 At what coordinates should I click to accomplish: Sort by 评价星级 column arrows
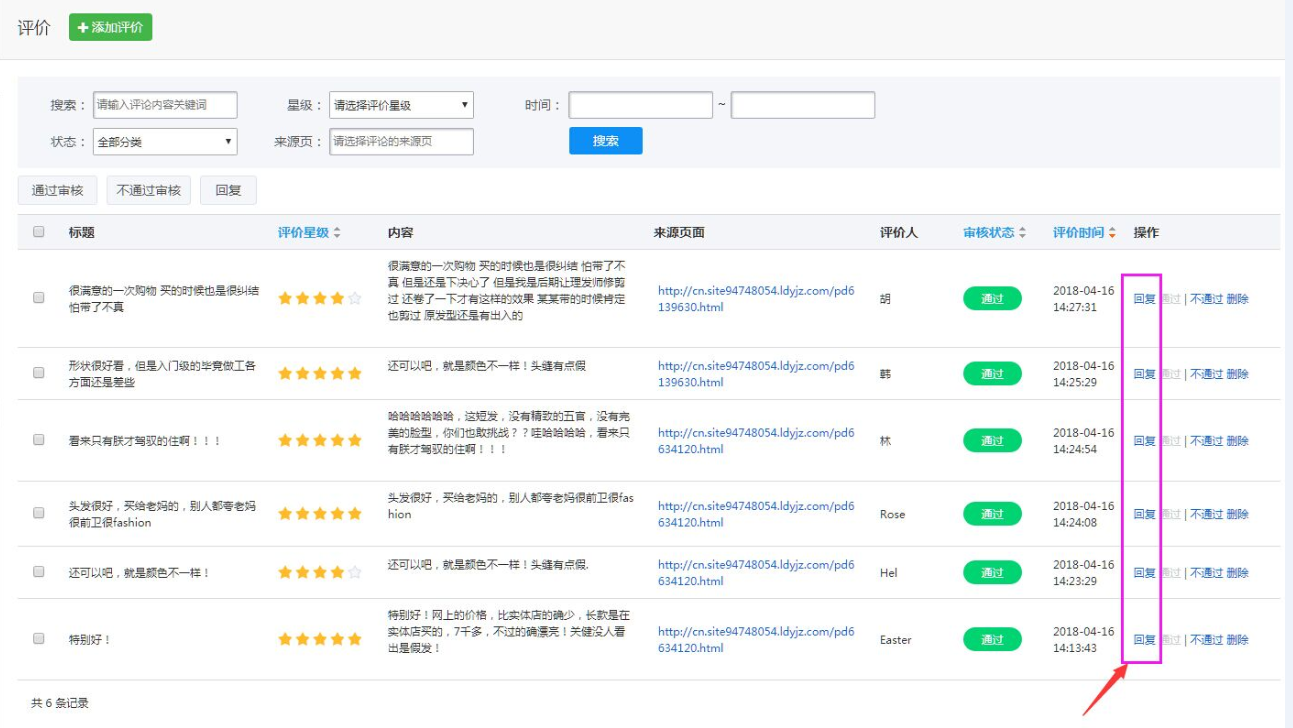coord(337,233)
